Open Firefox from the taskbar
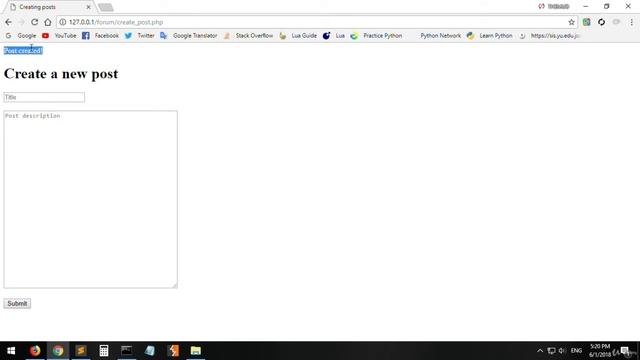Image resolution: width=640 pixels, height=360 pixels. [35, 351]
